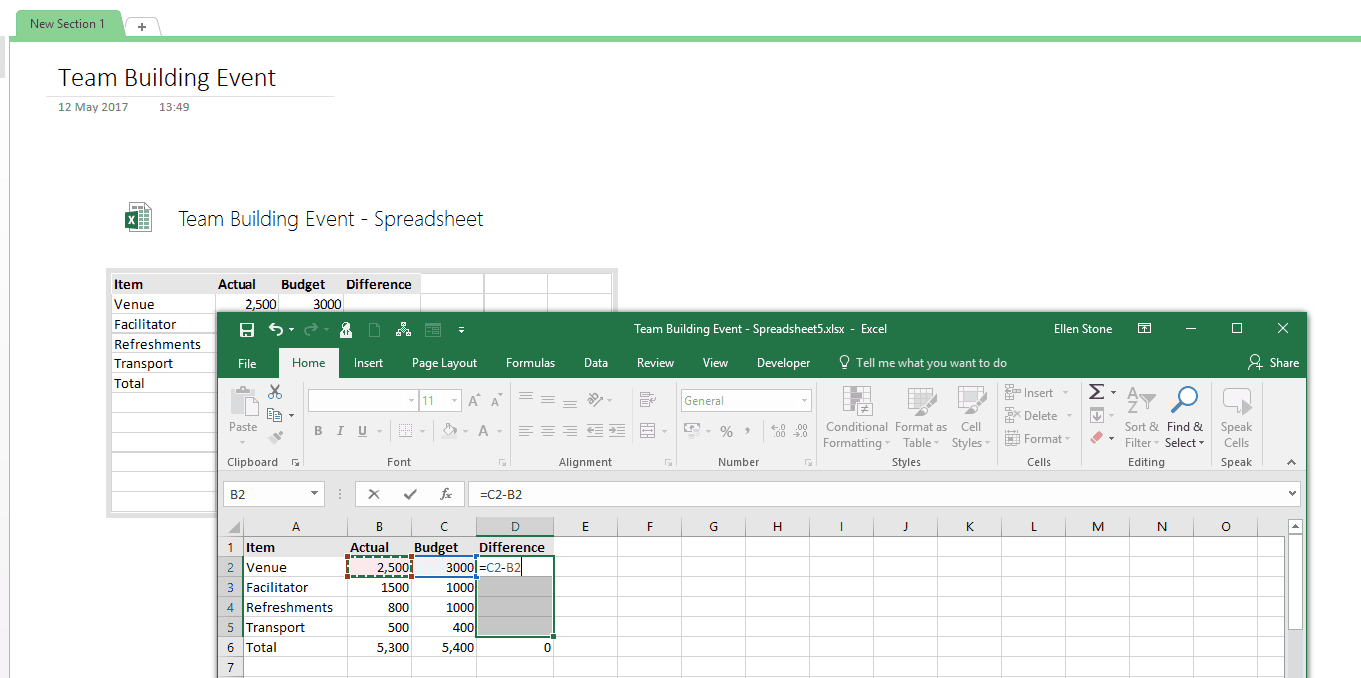Increase the decimal places

(x=778, y=431)
